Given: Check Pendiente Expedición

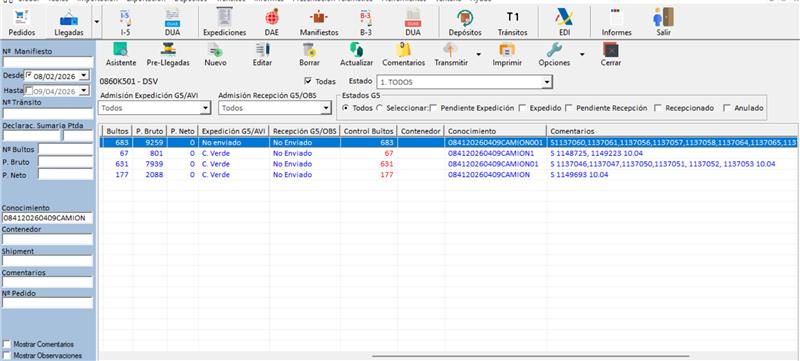Looking at the screenshot, I should [433, 108].
